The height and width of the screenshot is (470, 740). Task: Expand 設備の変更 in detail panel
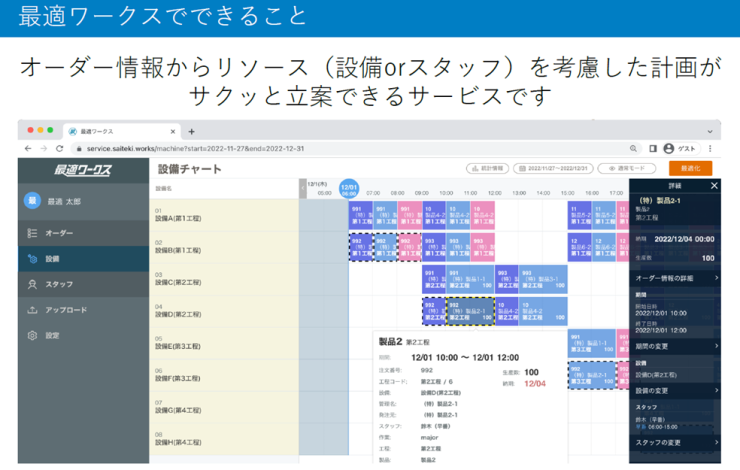[x=675, y=390]
